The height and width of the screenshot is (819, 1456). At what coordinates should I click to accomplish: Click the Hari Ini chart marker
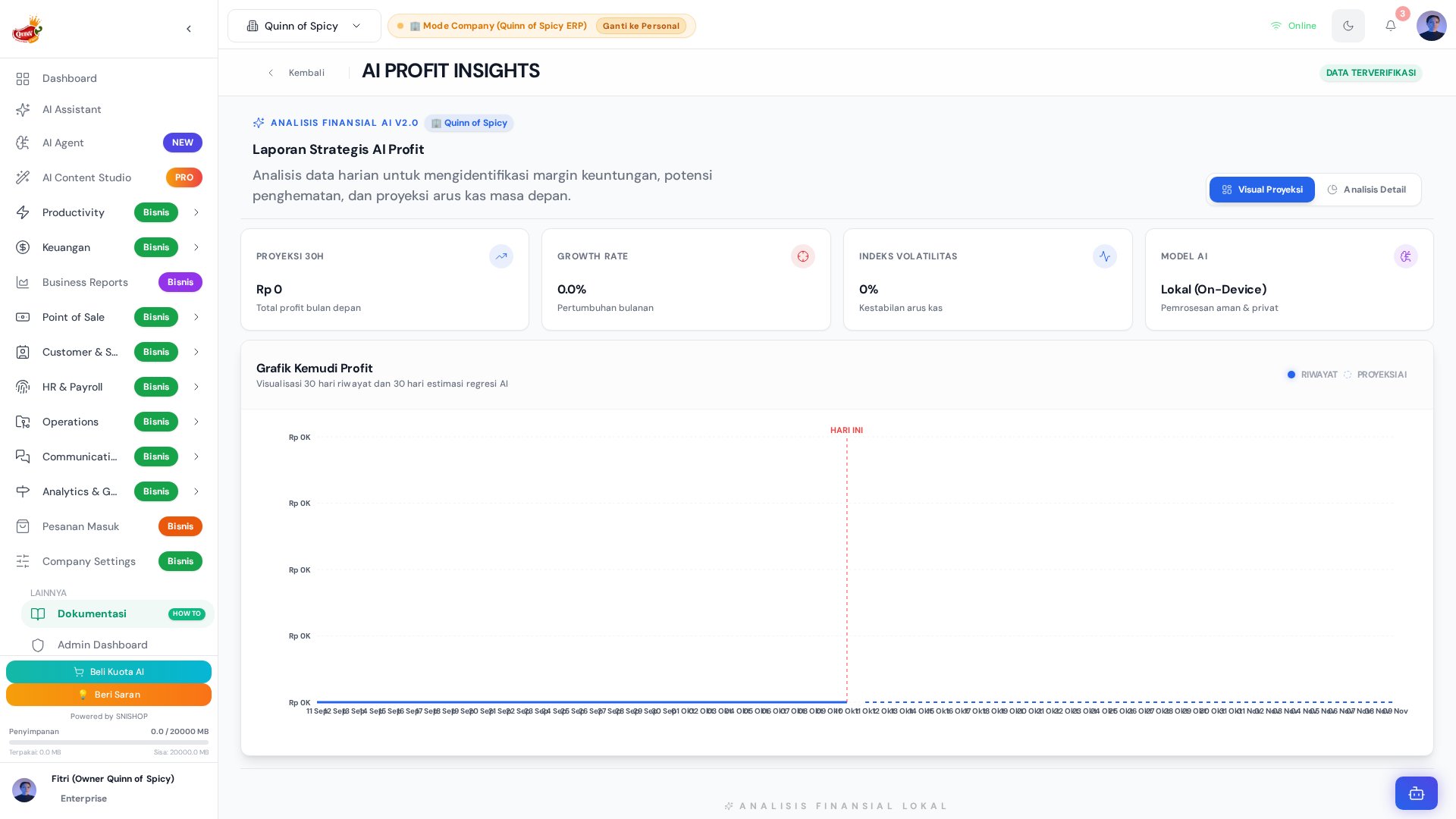(x=846, y=430)
